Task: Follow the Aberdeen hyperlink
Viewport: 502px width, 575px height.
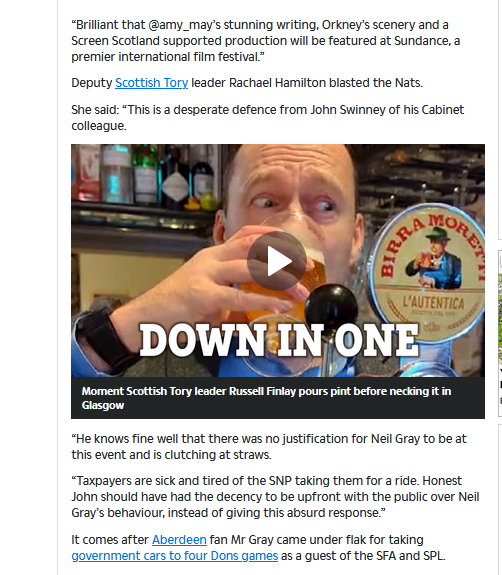Action: pos(179,540)
